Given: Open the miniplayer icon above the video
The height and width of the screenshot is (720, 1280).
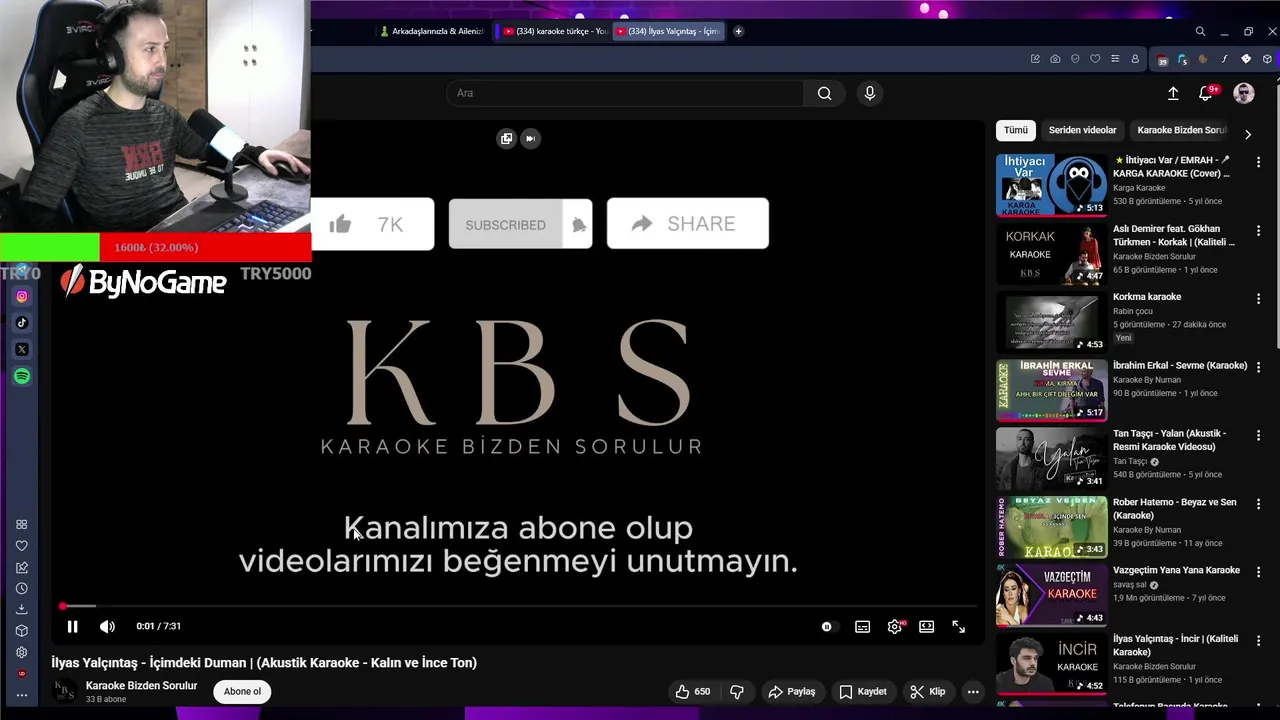Looking at the screenshot, I should tap(506, 139).
